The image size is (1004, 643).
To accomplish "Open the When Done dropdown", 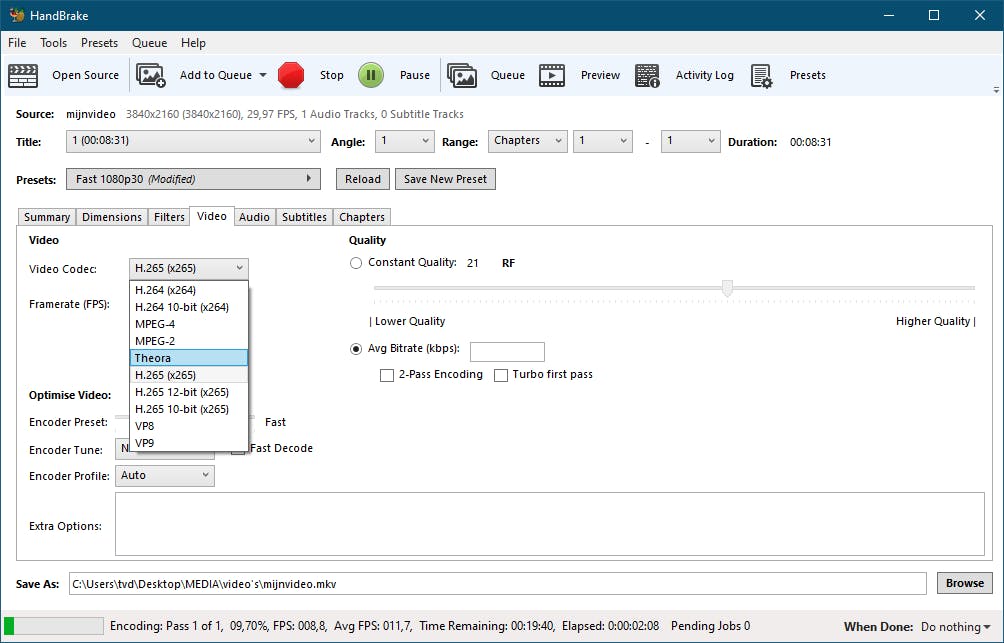I will coord(955,627).
